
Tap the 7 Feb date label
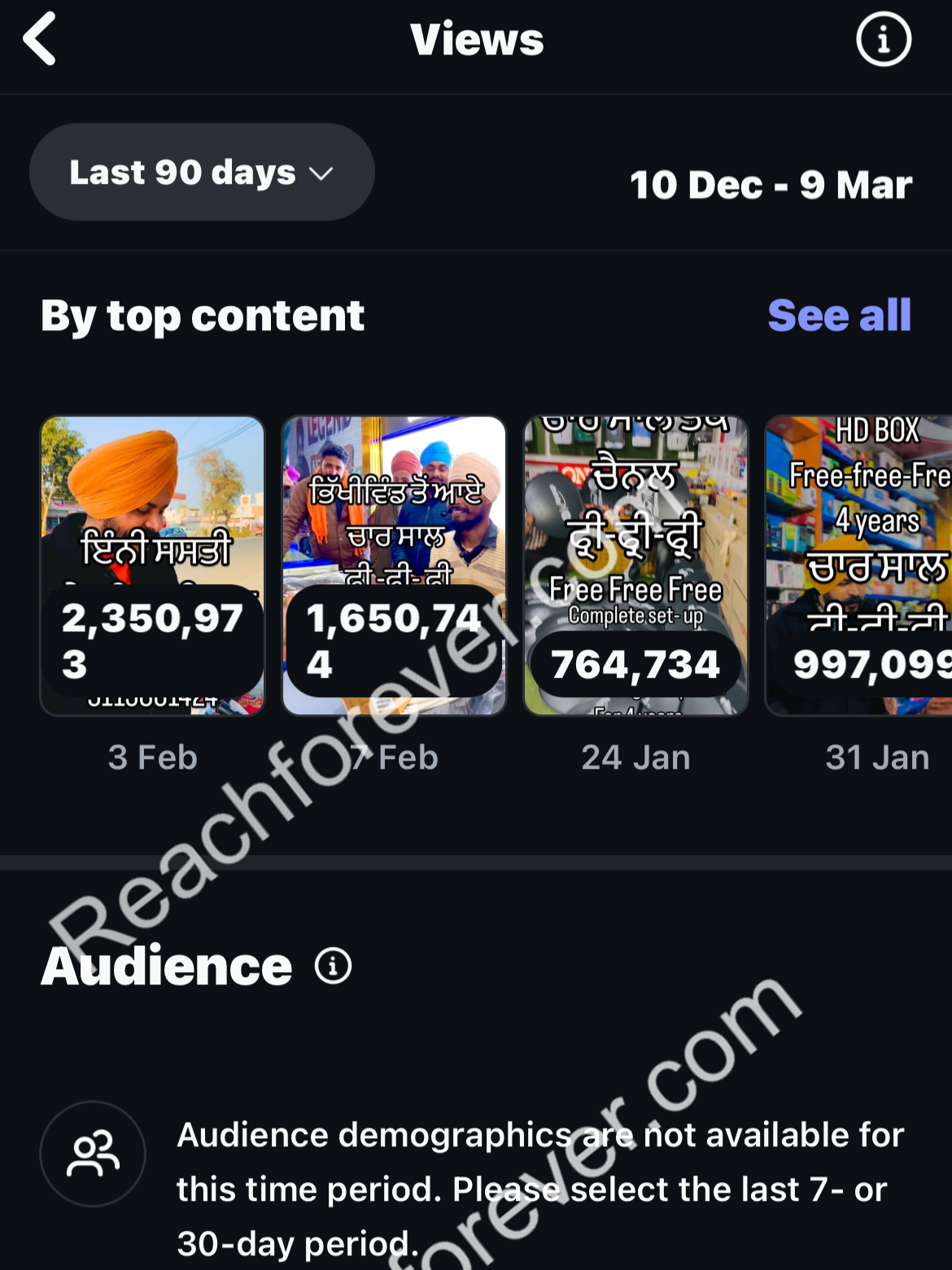coord(394,757)
